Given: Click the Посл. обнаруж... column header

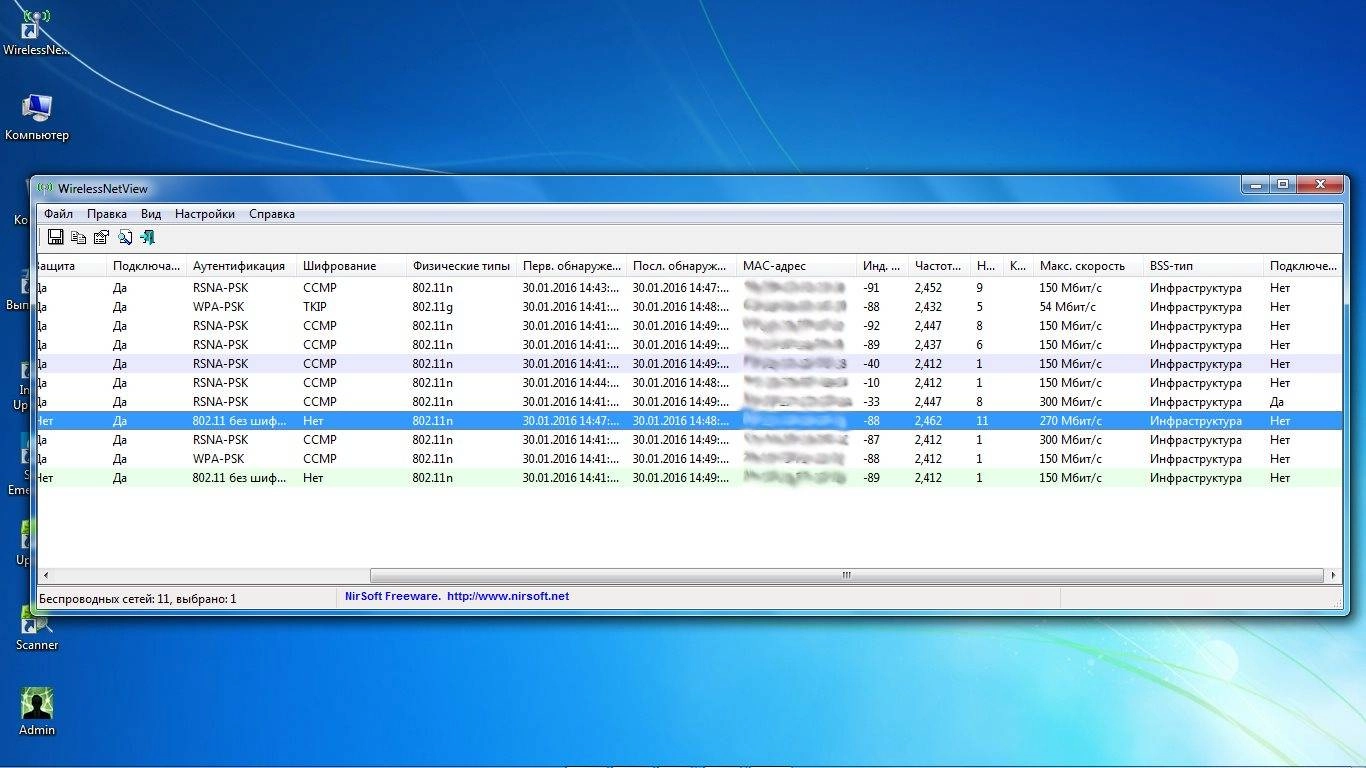Looking at the screenshot, I should 682,266.
